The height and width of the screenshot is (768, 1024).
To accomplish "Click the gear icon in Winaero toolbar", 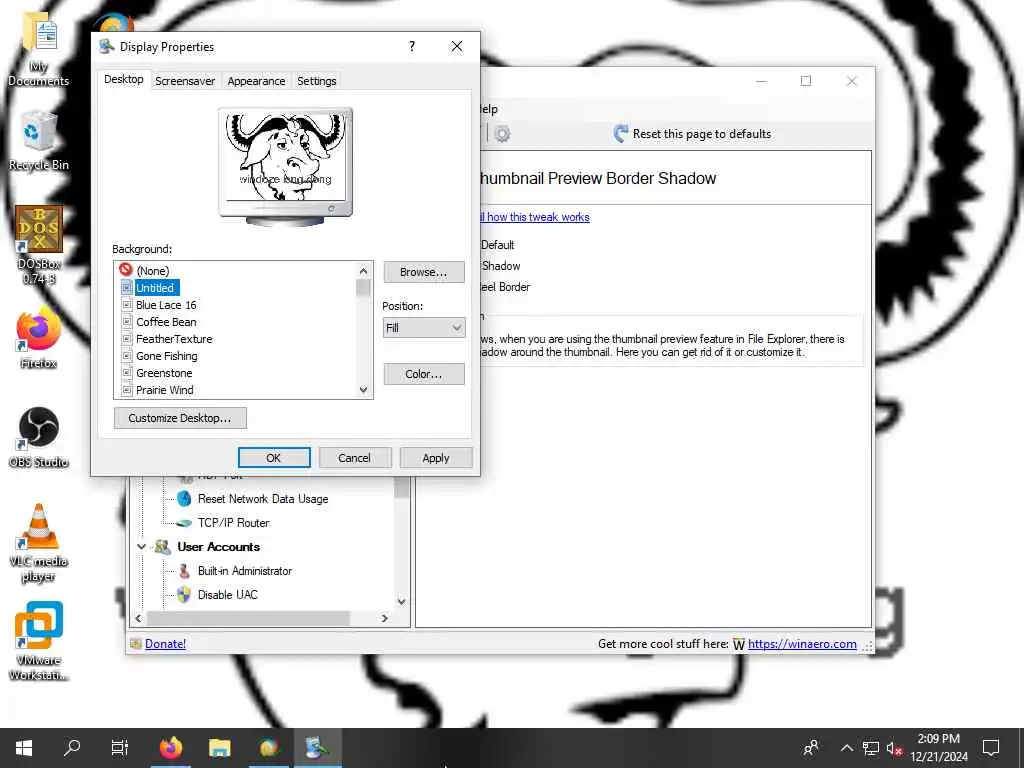I will click(x=502, y=134).
